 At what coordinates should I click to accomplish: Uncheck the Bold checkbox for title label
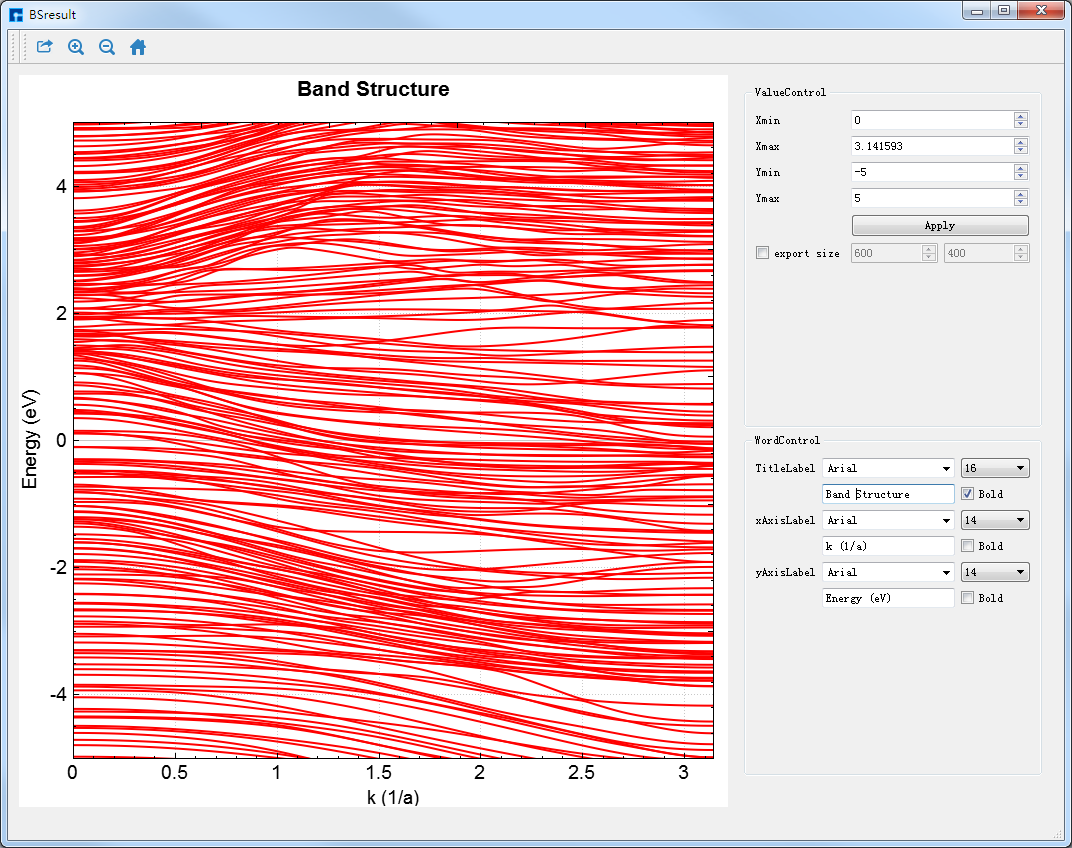pyautogui.click(x=967, y=494)
